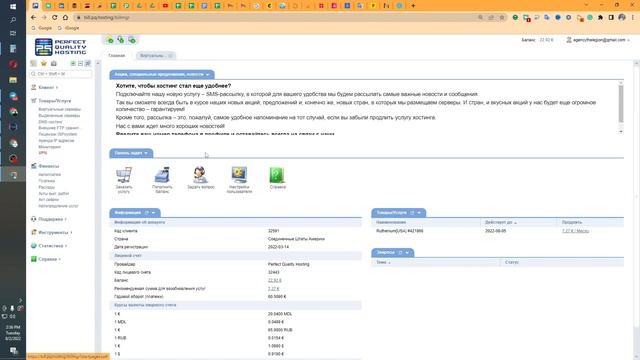Collapse the Информация panel via its arrow
This screenshot has width=640, height=360.
(153, 213)
